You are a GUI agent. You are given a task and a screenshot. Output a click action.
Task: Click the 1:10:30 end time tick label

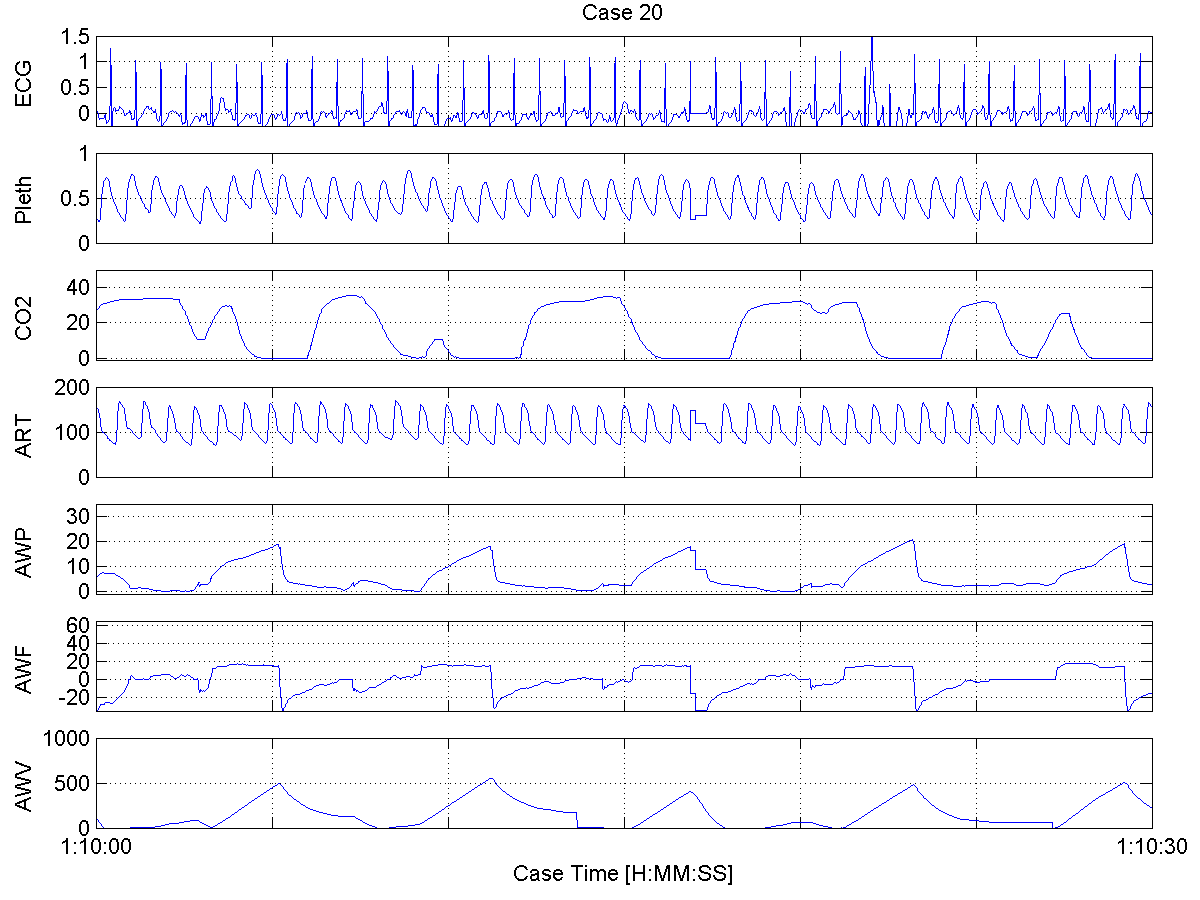(1150, 846)
